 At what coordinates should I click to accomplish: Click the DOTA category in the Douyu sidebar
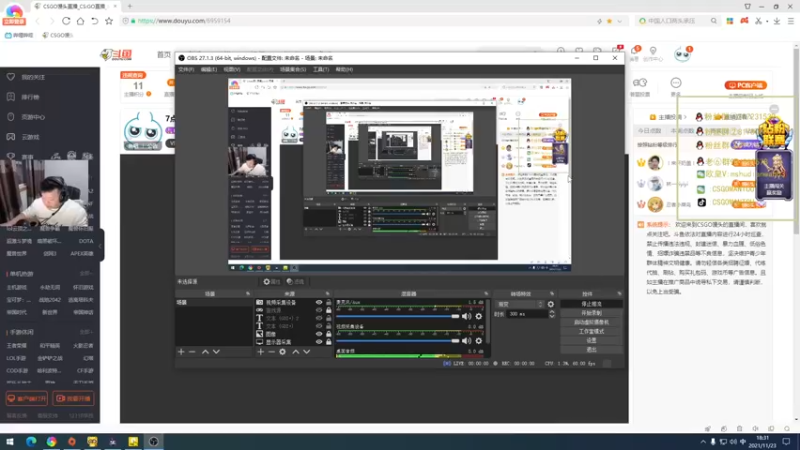86,241
